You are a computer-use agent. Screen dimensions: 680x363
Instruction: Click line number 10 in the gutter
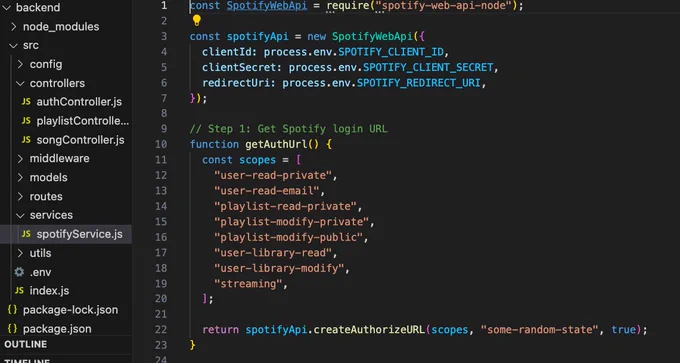(161, 144)
